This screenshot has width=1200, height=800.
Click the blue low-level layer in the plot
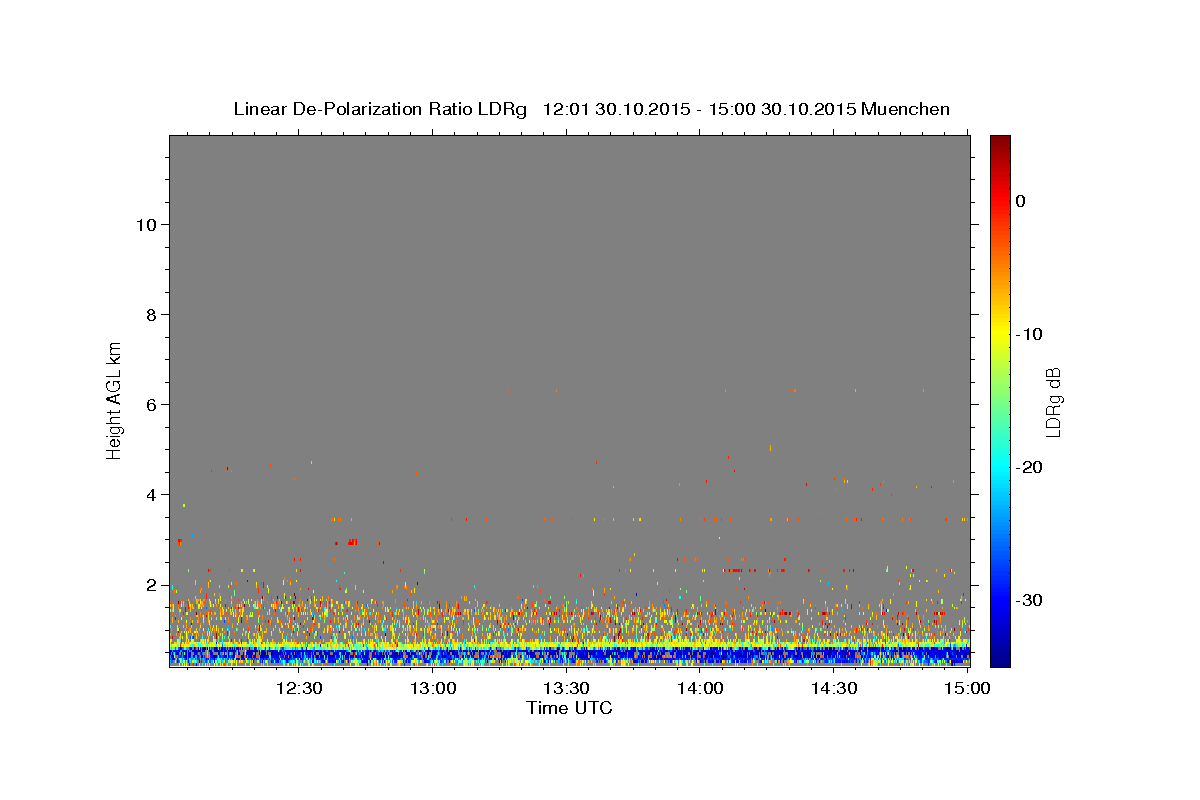[x=569, y=654]
